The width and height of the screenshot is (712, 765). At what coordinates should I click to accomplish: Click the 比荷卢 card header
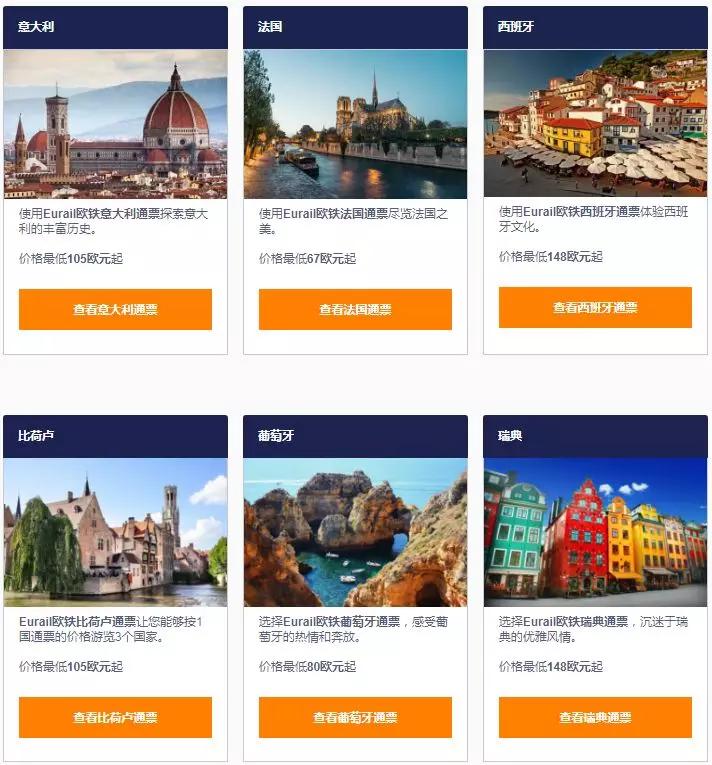point(115,436)
